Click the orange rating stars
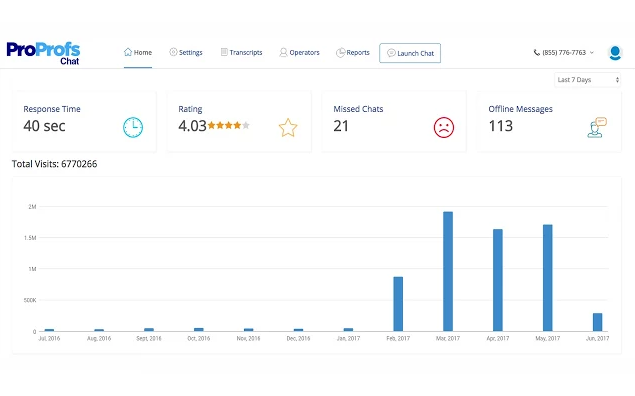 click(228, 126)
